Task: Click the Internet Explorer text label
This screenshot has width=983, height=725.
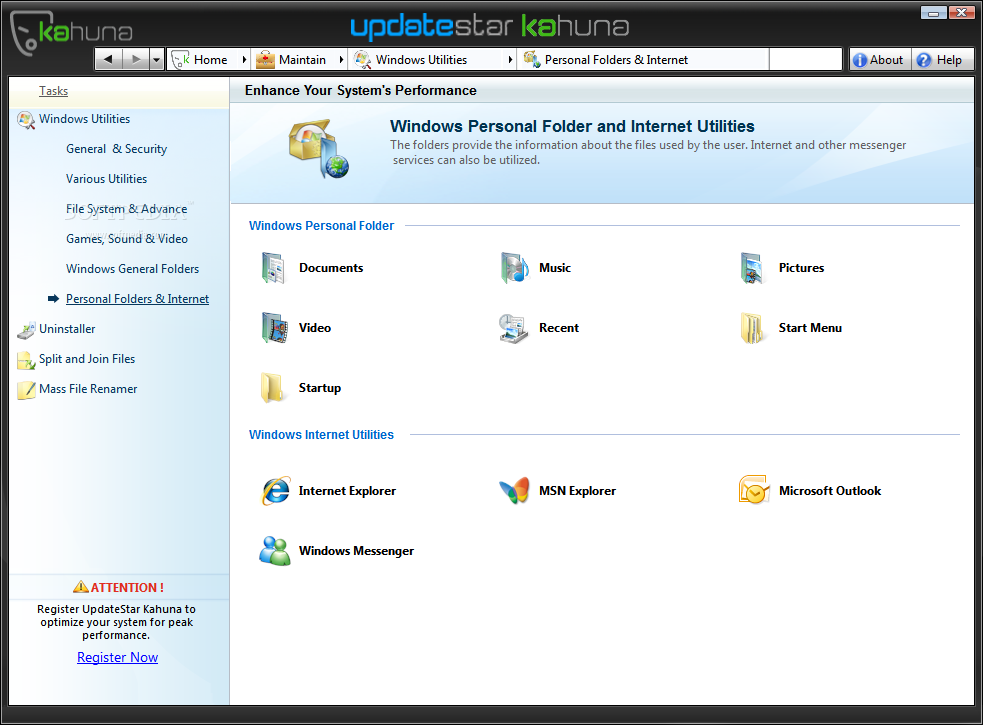Action: [x=347, y=491]
